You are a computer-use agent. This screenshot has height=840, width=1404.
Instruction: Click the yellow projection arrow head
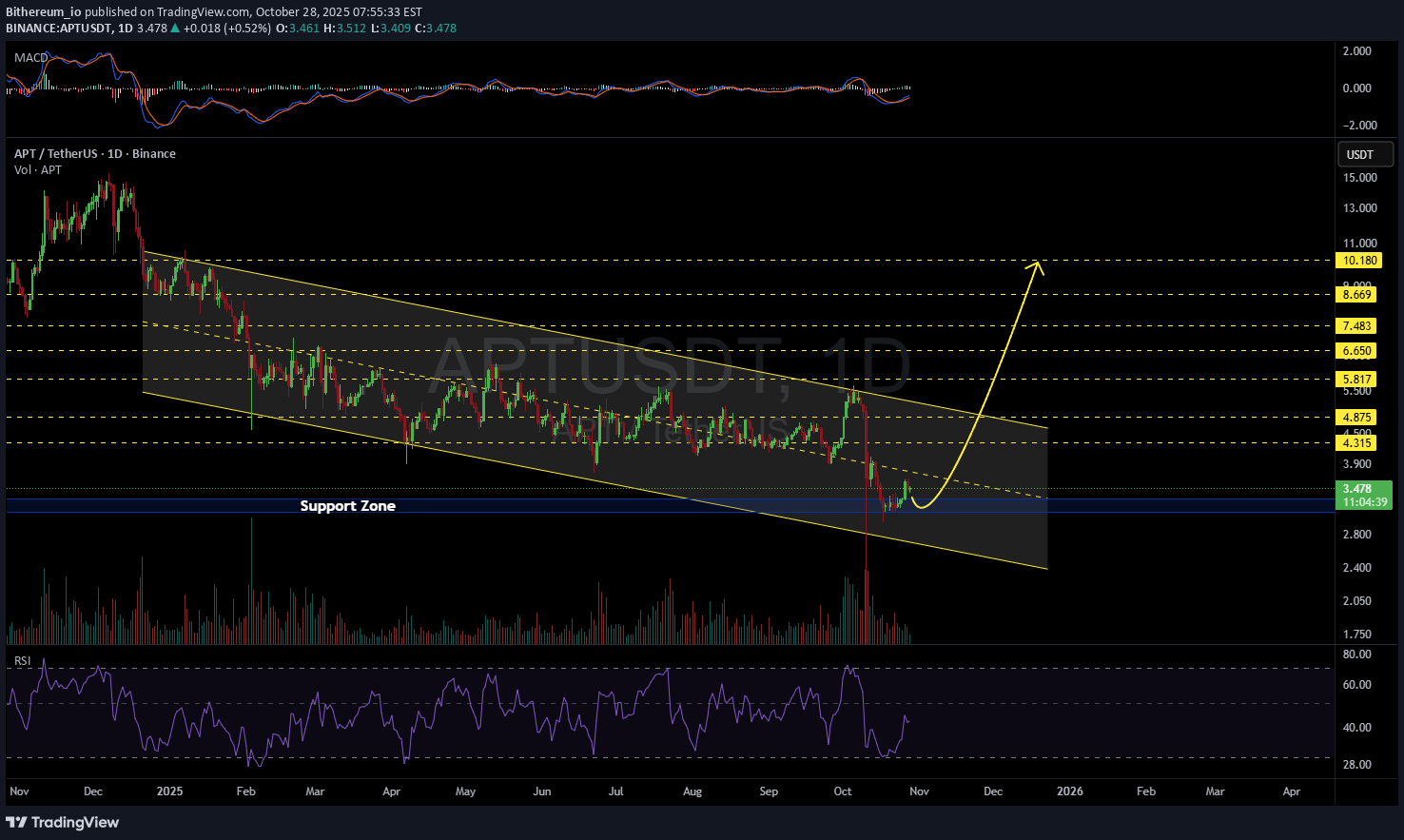click(1038, 266)
